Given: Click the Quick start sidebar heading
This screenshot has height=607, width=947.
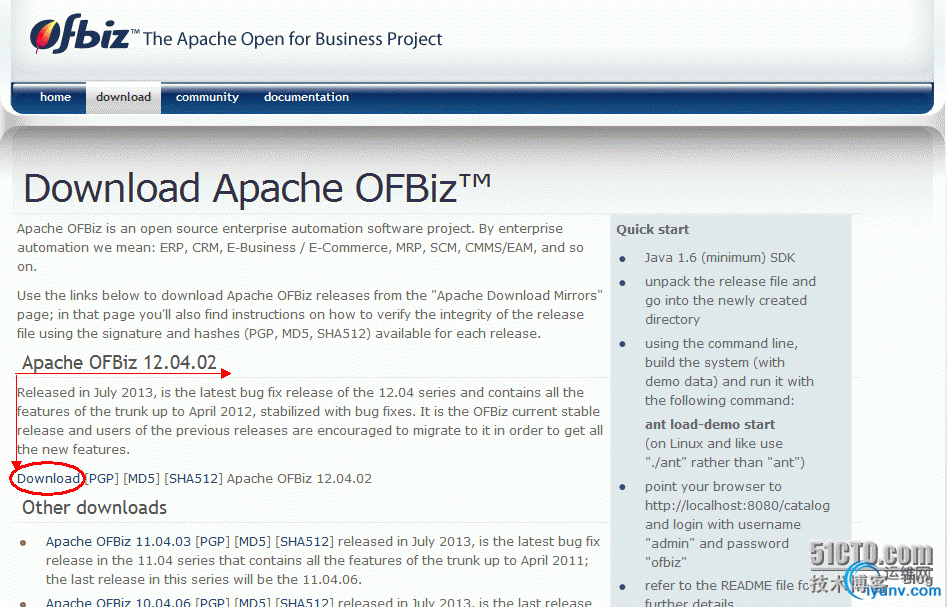Looking at the screenshot, I should click(652, 230).
